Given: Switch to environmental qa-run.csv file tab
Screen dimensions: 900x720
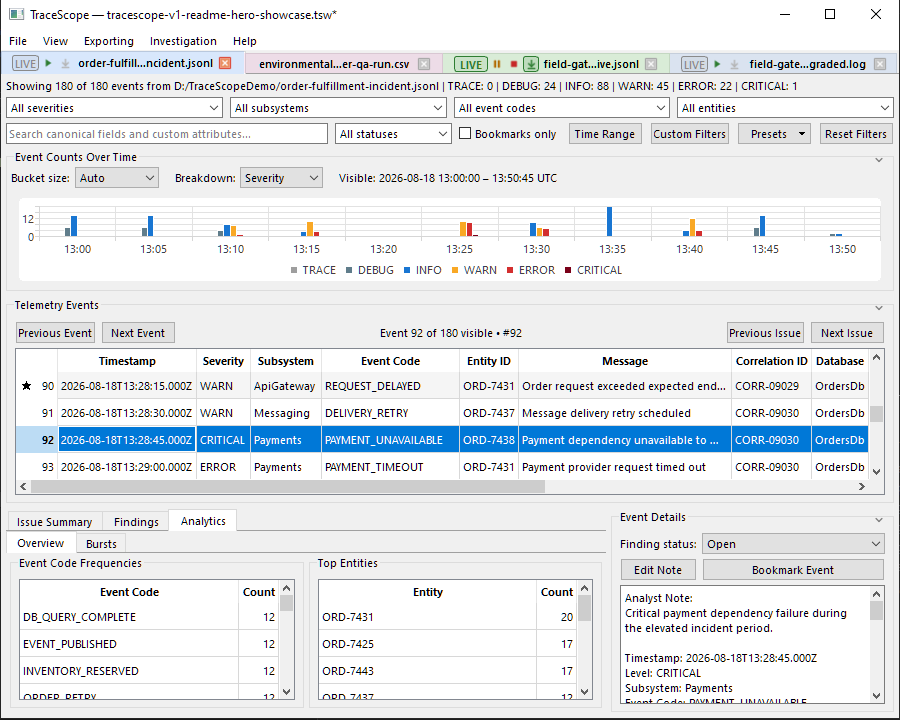Looking at the screenshot, I should pos(334,64).
